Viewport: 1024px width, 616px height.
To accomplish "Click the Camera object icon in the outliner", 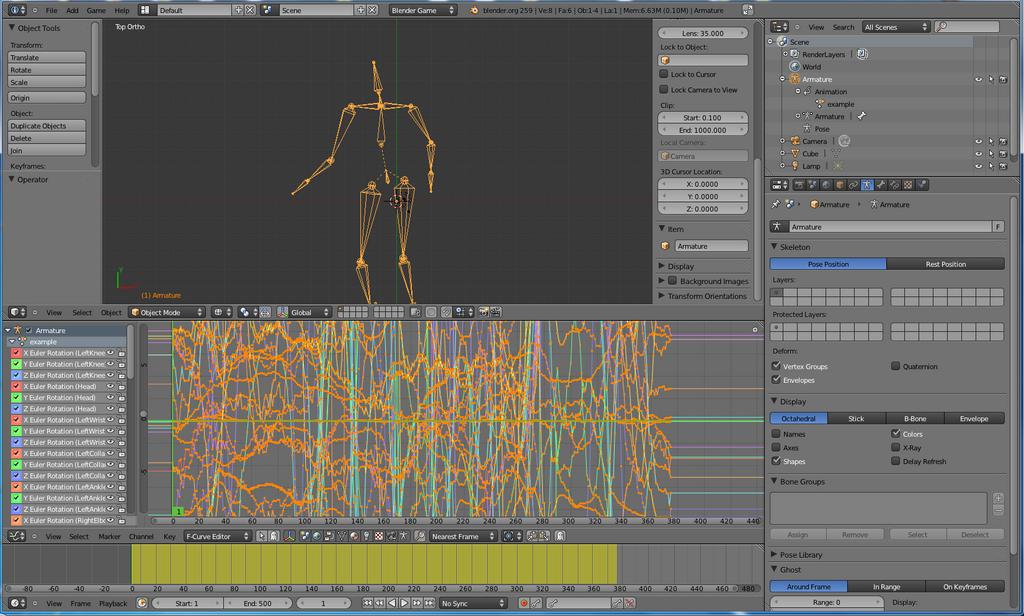I will coord(795,141).
